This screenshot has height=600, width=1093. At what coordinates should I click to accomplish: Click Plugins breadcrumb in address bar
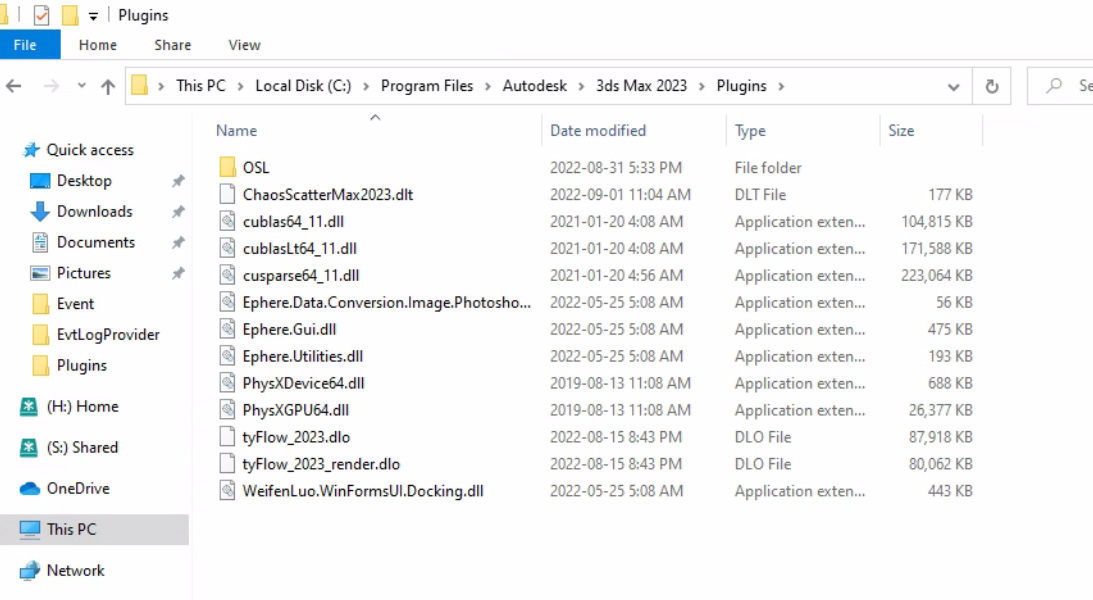(742, 86)
